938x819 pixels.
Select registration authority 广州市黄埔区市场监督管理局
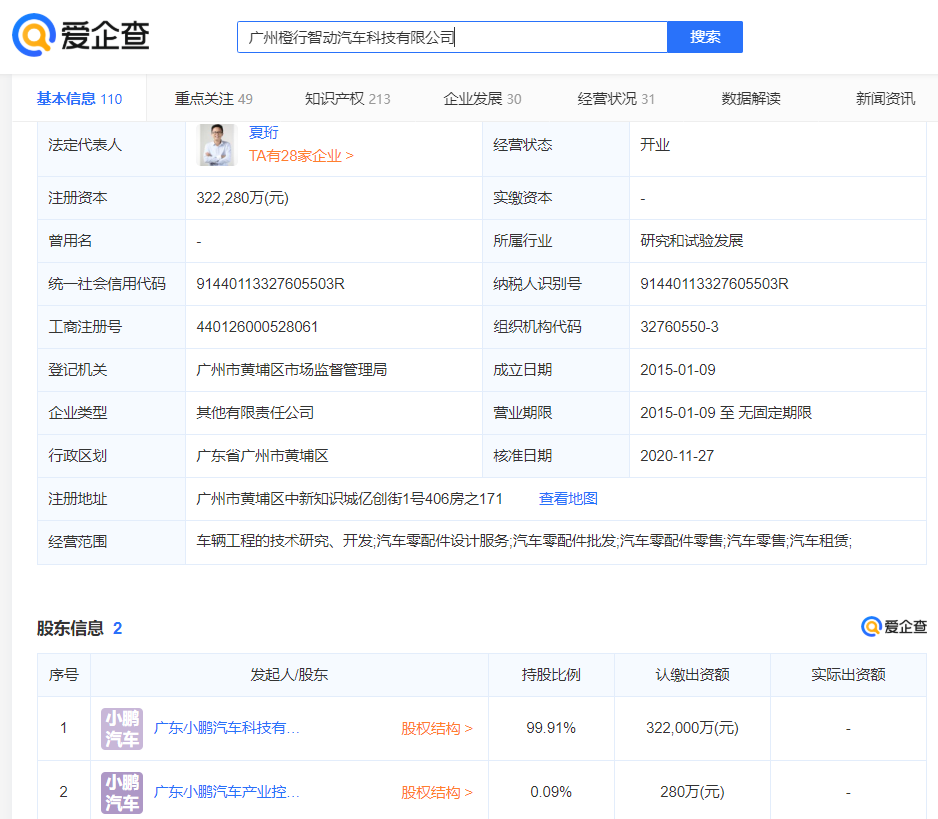[291, 370]
